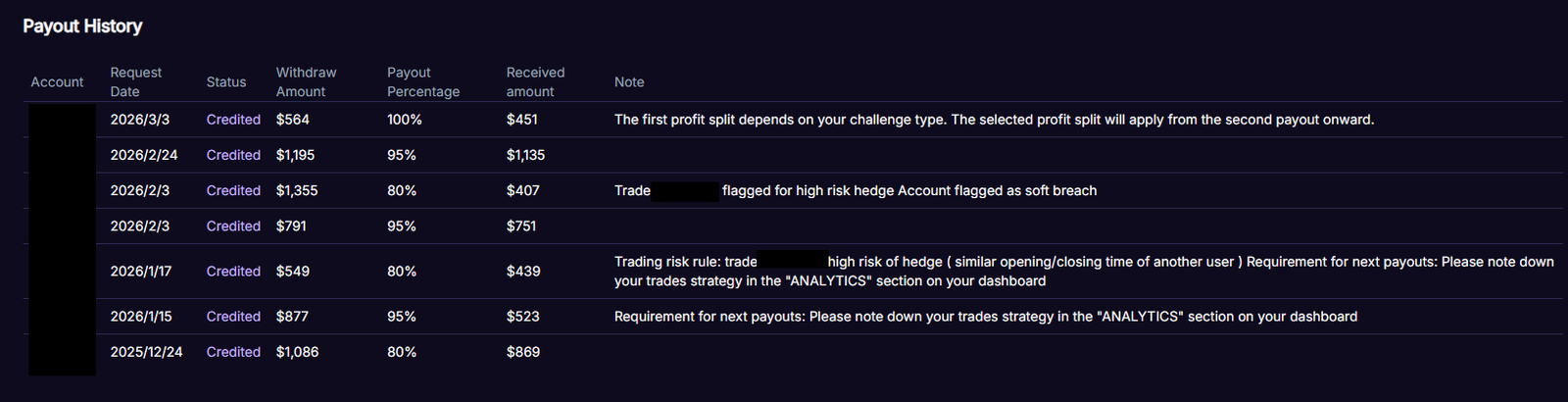
Task: Select the $791 withdraw amount cell
Action: pyautogui.click(x=291, y=226)
